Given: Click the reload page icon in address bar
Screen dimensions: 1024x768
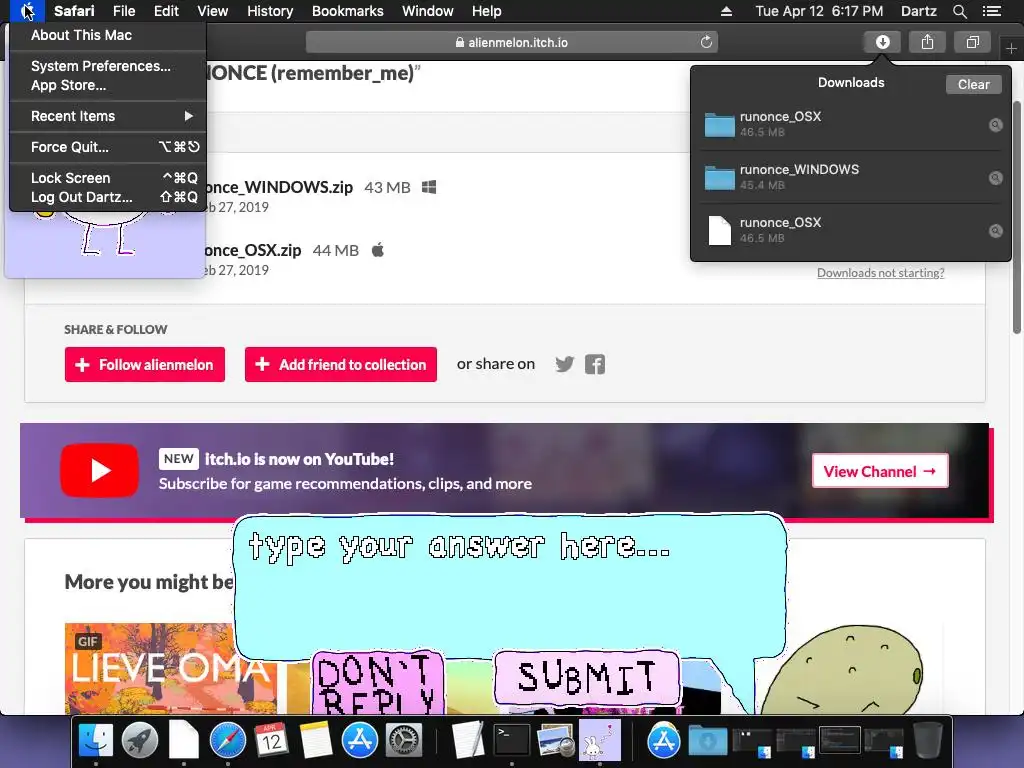Looking at the screenshot, I should point(706,42).
